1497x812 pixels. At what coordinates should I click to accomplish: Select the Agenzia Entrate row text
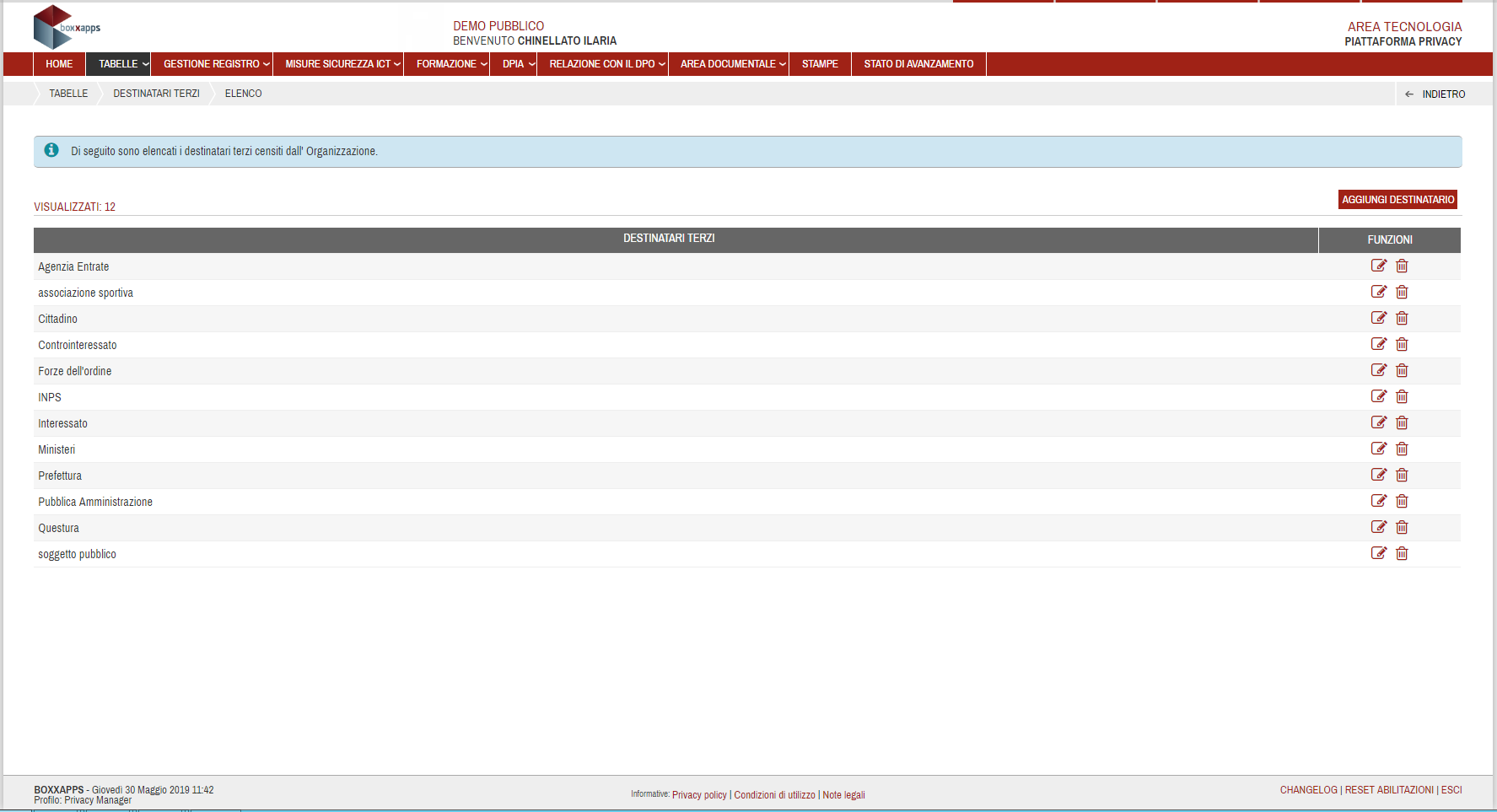[73, 266]
